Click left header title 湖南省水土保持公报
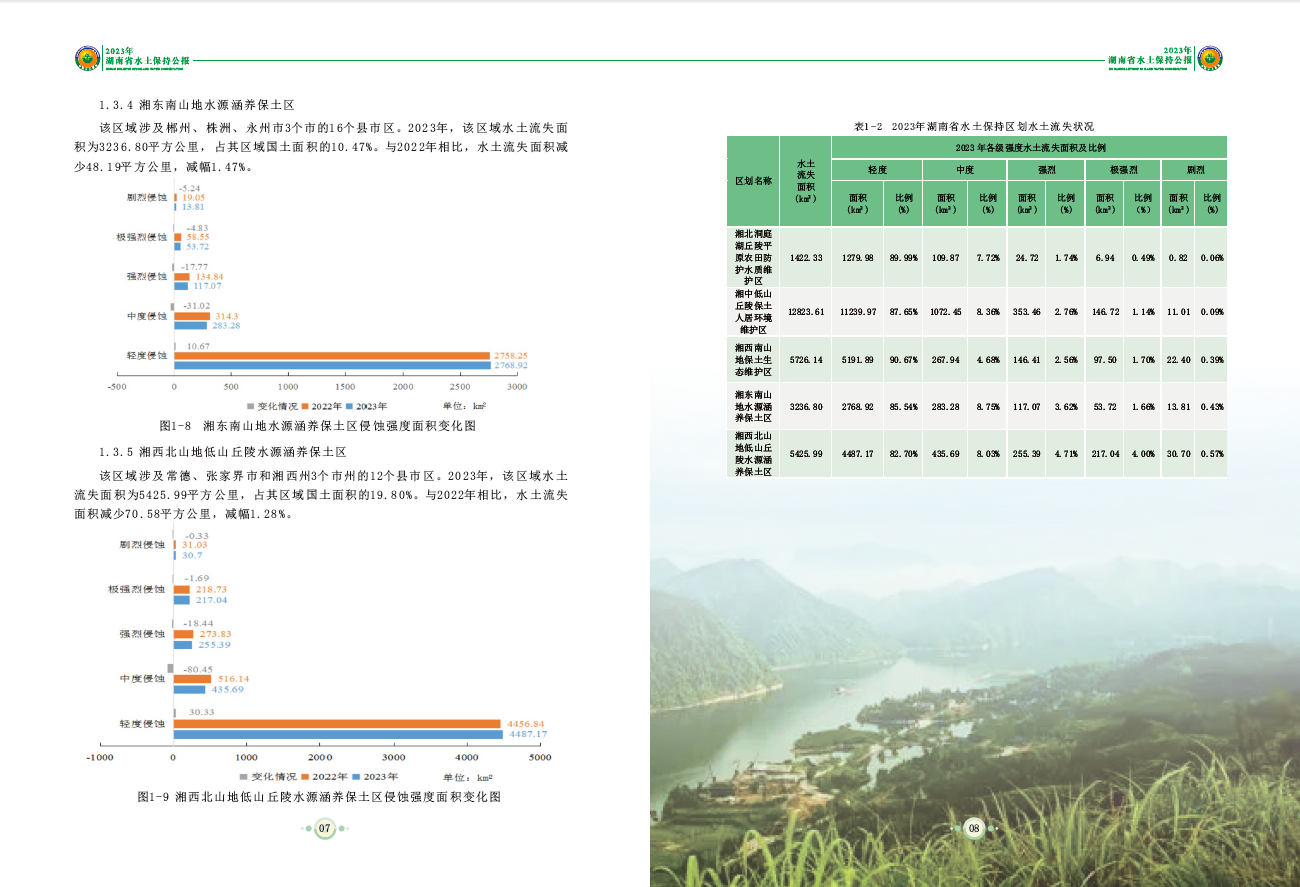Image resolution: width=1300 pixels, height=887 pixels. tap(147, 62)
